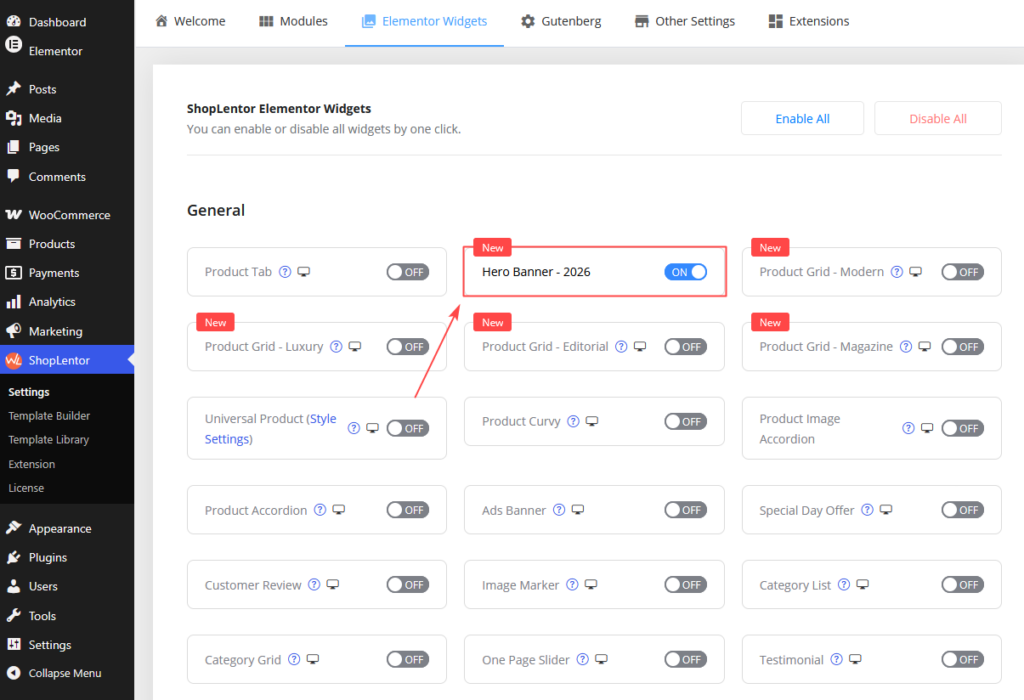Click help icon beside Product Curvy
The image size is (1024, 700).
[x=573, y=421]
